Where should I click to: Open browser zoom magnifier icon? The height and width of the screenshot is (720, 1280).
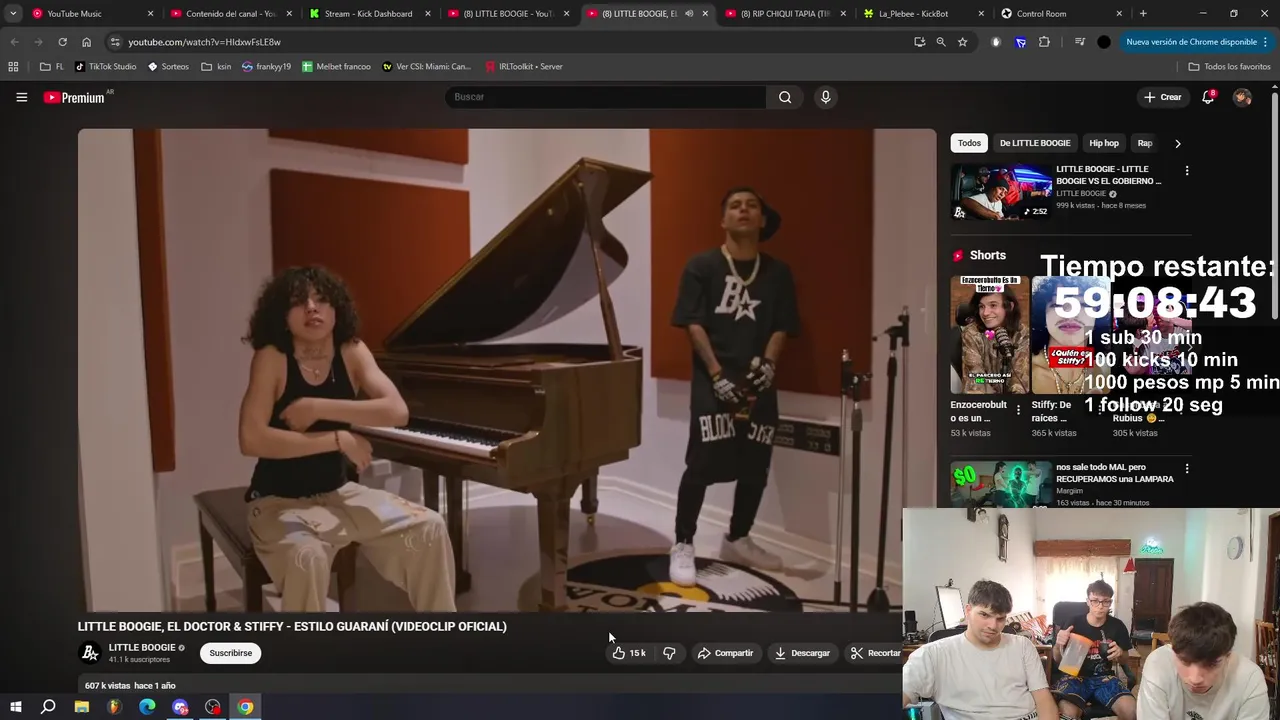click(x=941, y=42)
